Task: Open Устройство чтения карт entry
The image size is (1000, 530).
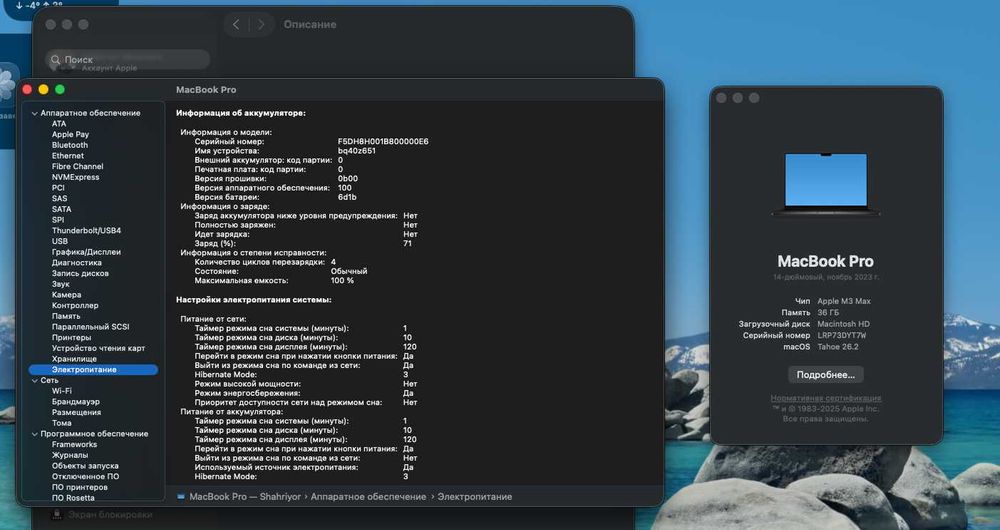Action: tap(98, 348)
